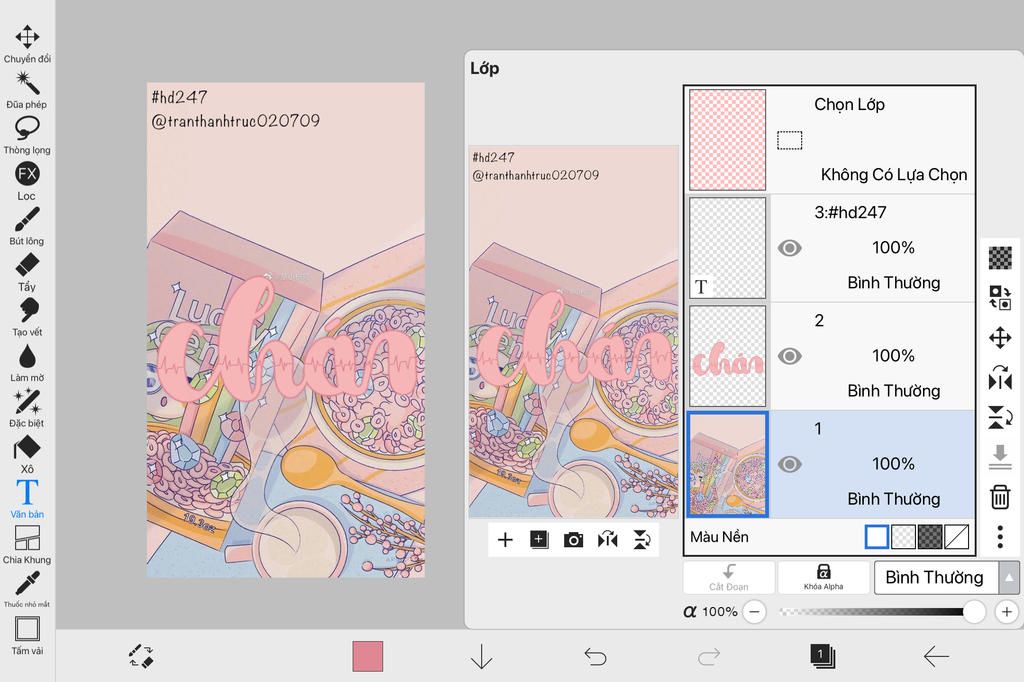Choose the diagonal-line background swatch
Viewport: 1024px width, 682px height.
click(957, 537)
